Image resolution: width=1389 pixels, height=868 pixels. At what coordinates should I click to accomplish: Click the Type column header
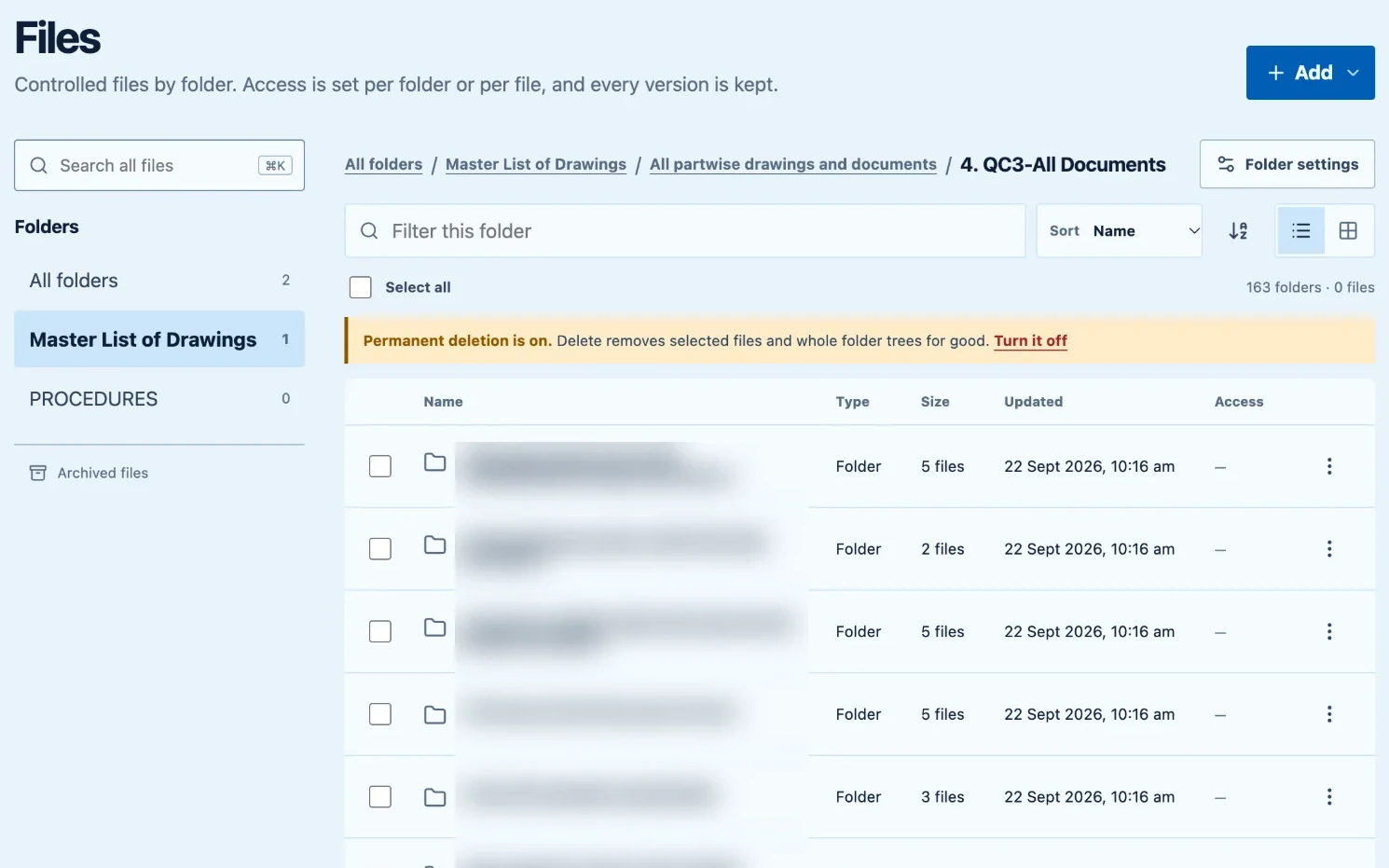coord(852,402)
